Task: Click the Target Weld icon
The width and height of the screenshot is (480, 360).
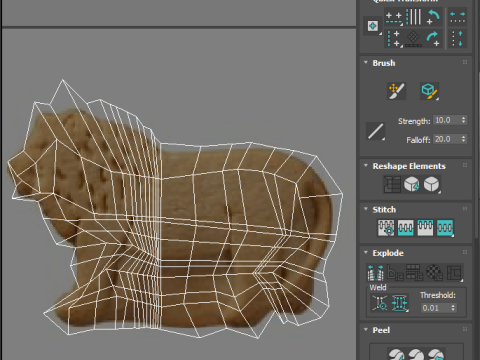Action: click(380, 303)
